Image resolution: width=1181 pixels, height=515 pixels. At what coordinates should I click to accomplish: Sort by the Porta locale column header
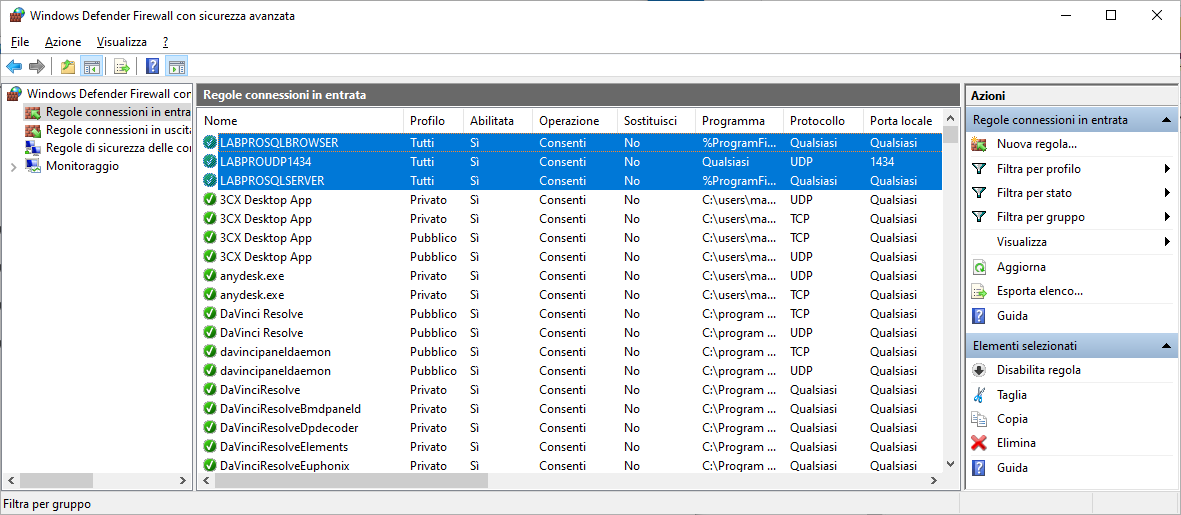(x=902, y=120)
